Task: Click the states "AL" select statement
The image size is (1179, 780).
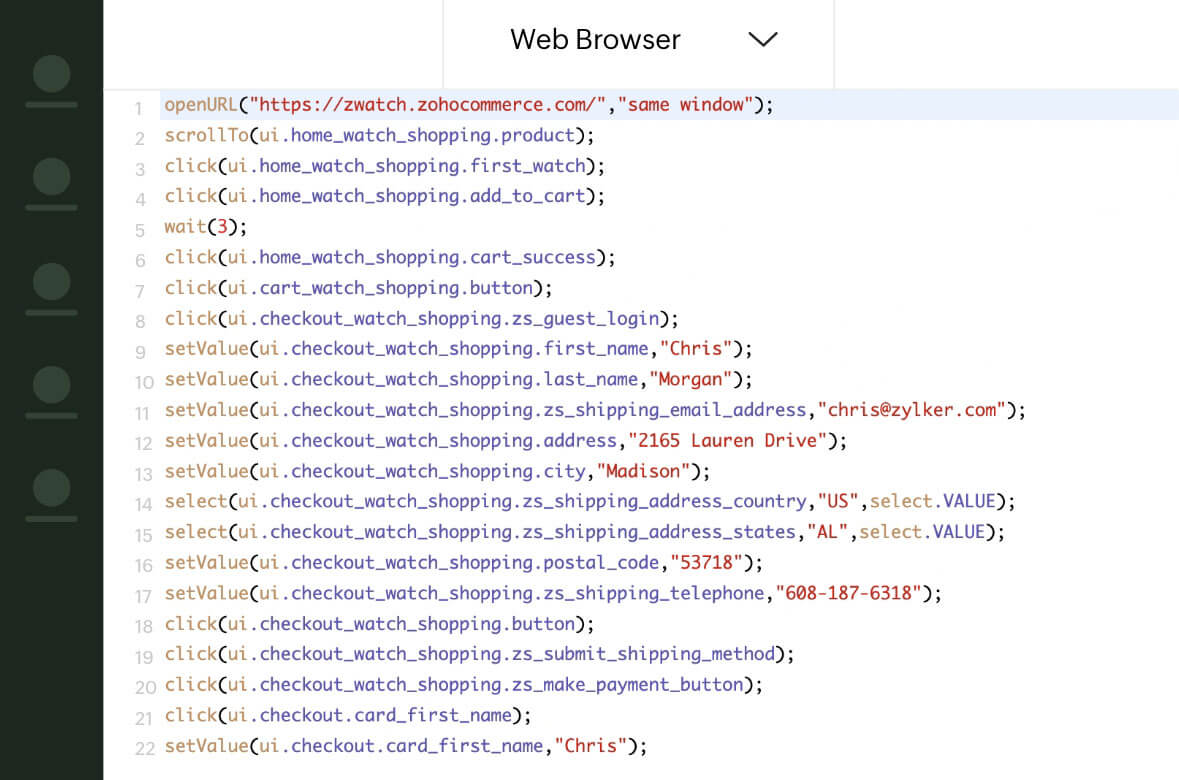Action: coord(584,532)
